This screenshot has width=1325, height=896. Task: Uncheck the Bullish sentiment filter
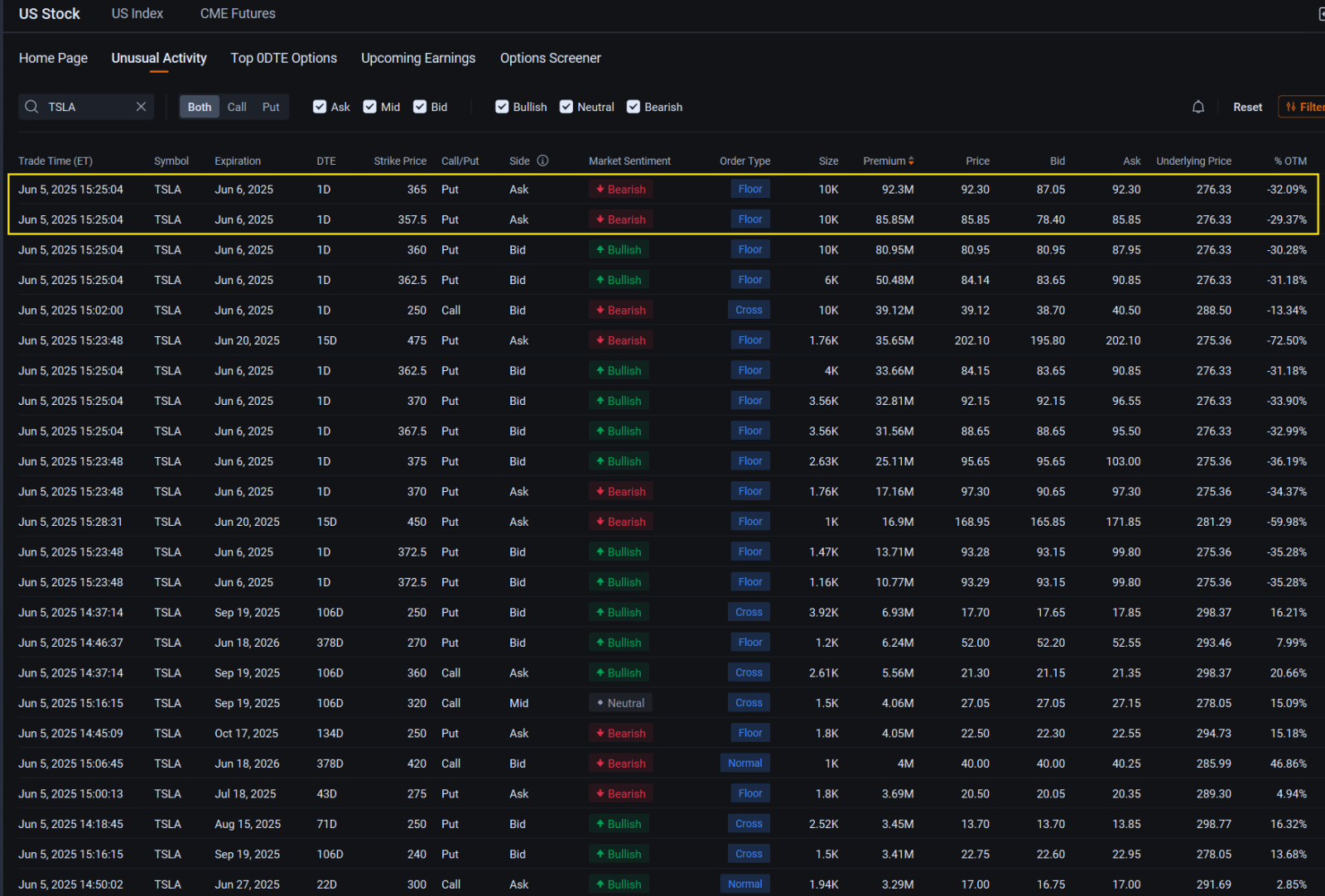(x=502, y=107)
